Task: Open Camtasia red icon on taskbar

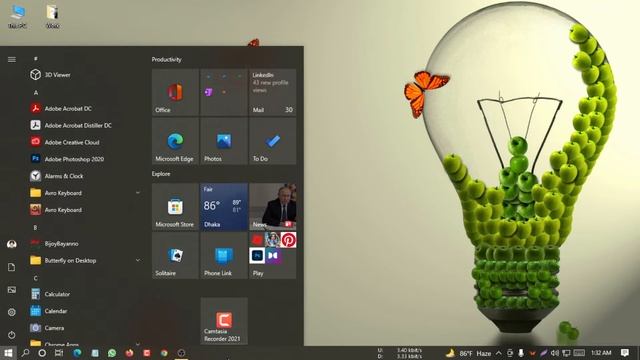Action: 147,353
